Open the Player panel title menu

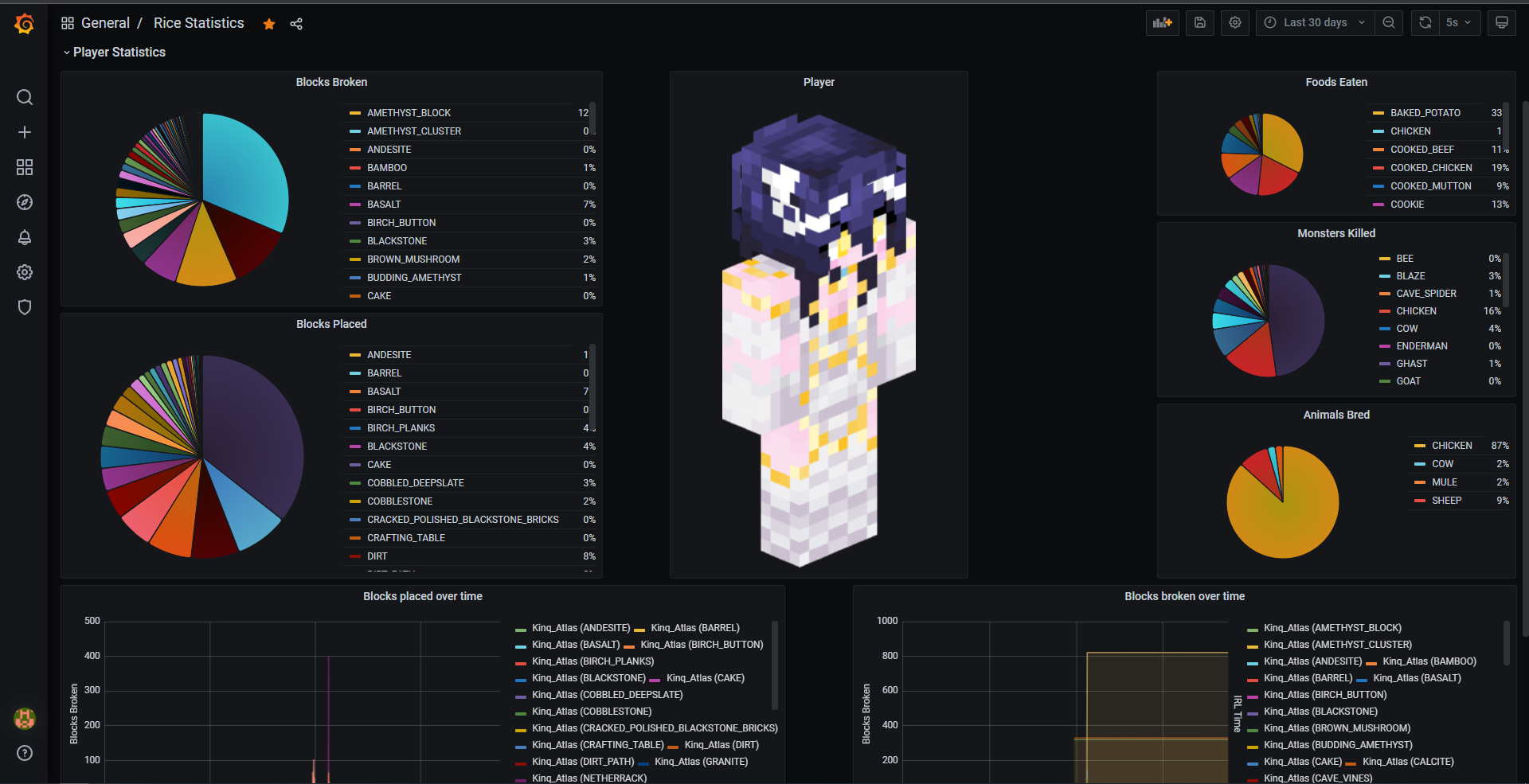(819, 82)
